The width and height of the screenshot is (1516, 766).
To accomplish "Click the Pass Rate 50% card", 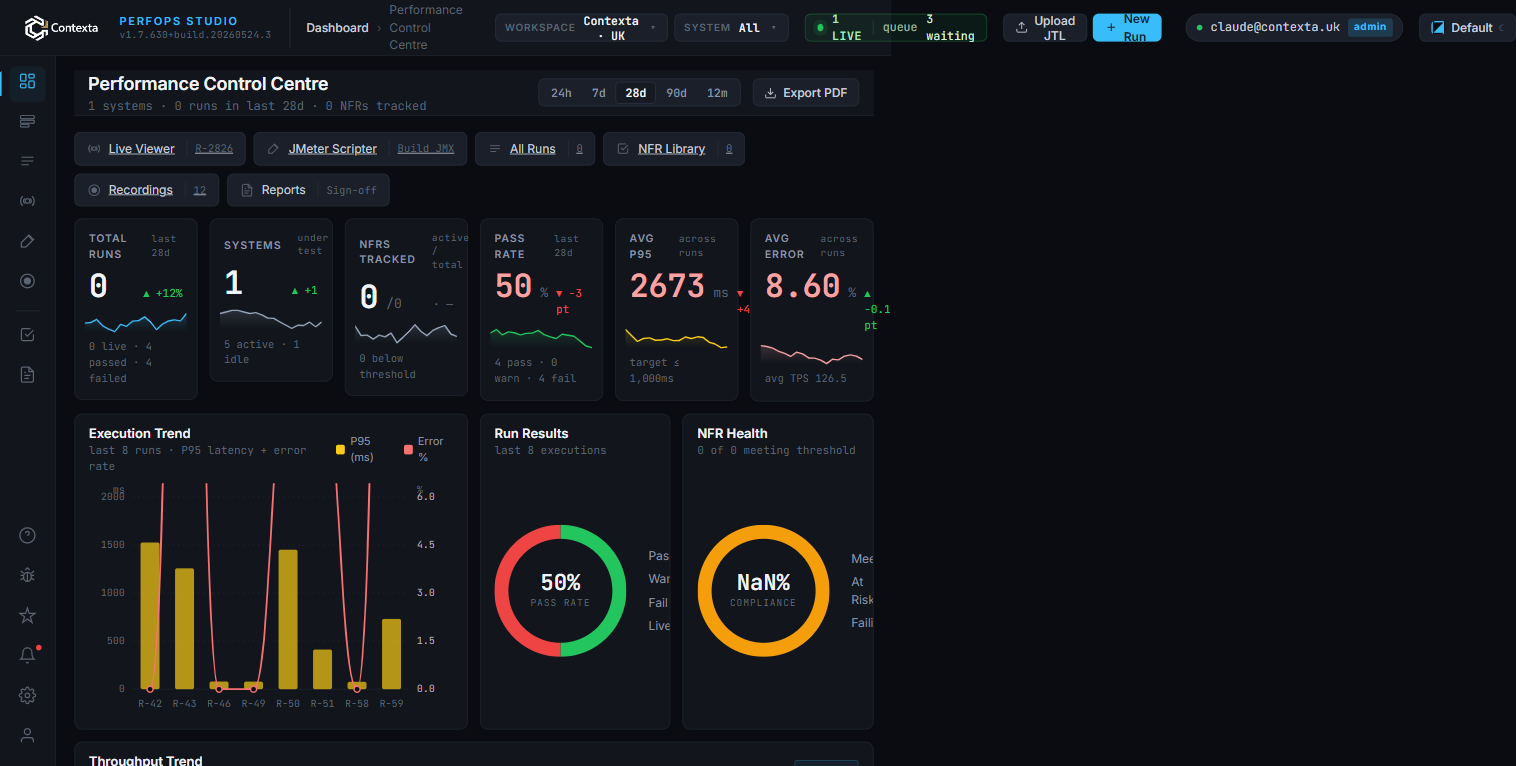I will (541, 309).
